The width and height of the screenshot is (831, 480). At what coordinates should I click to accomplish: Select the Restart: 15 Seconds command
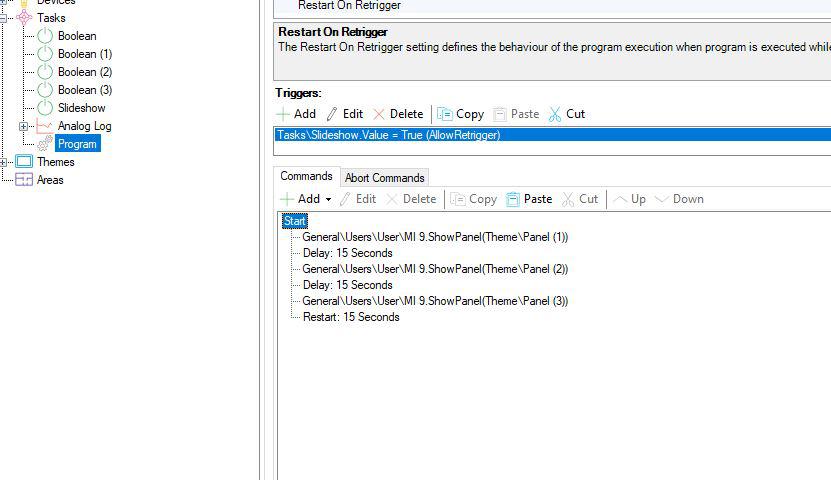click(x=350, y=317)
